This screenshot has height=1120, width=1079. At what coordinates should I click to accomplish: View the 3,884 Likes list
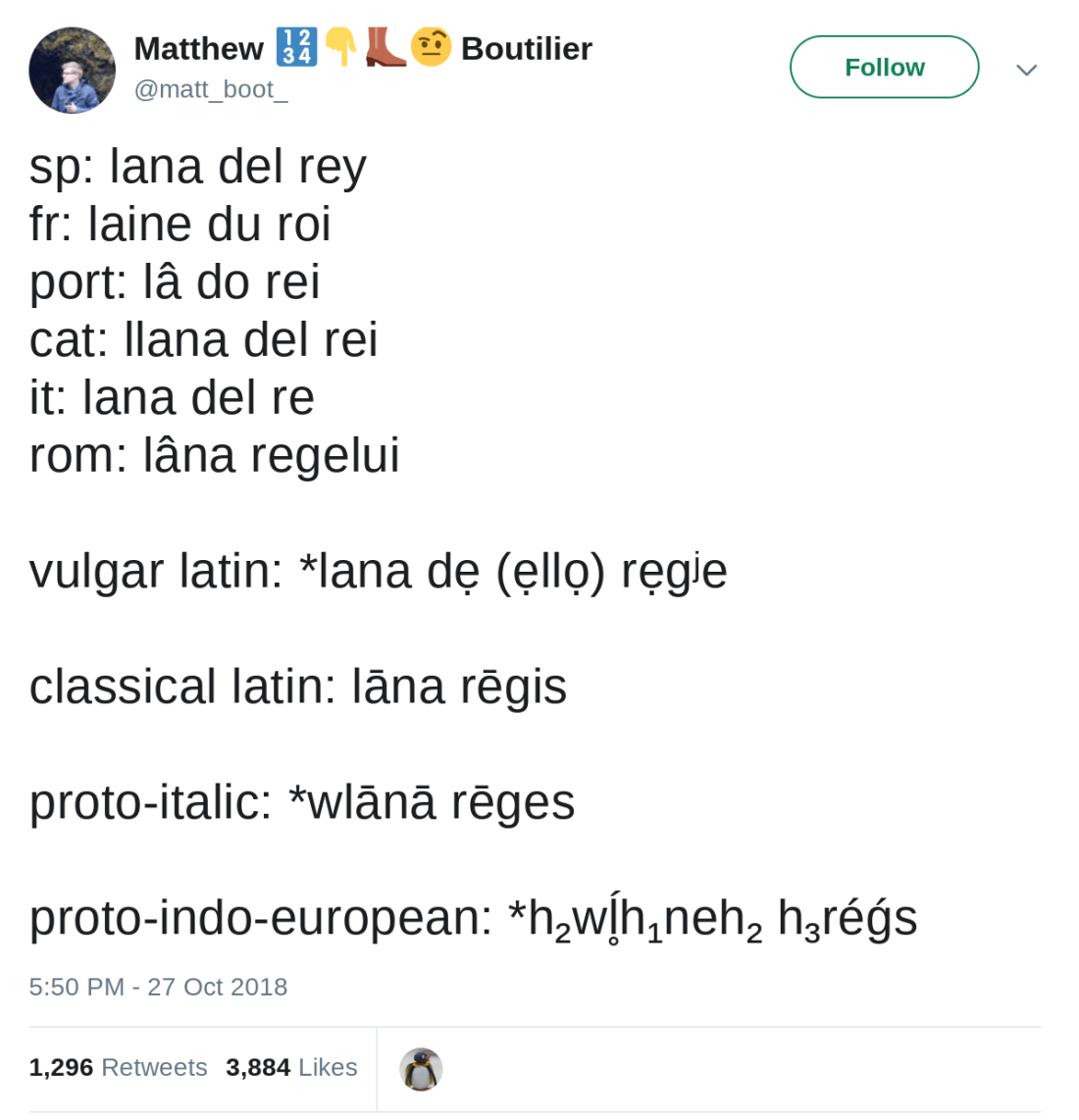(291, 1067)
